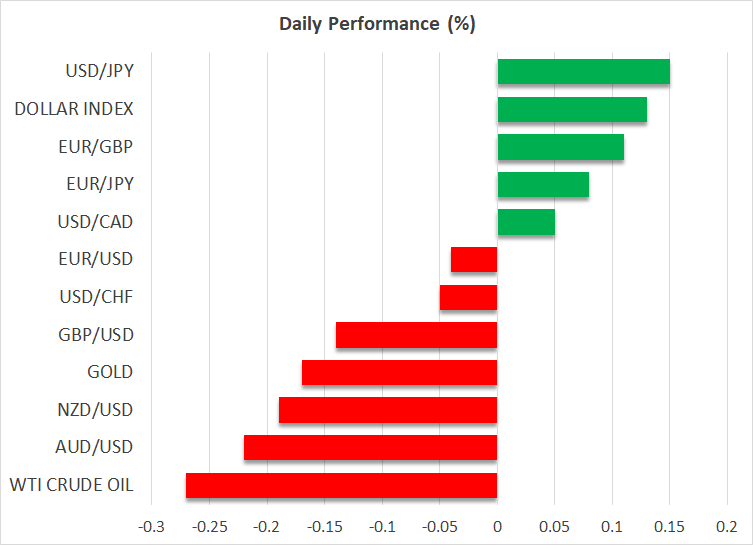Select the -0.3 axis tick label
The width and height of the screenshot is (753, 545).
151,527
